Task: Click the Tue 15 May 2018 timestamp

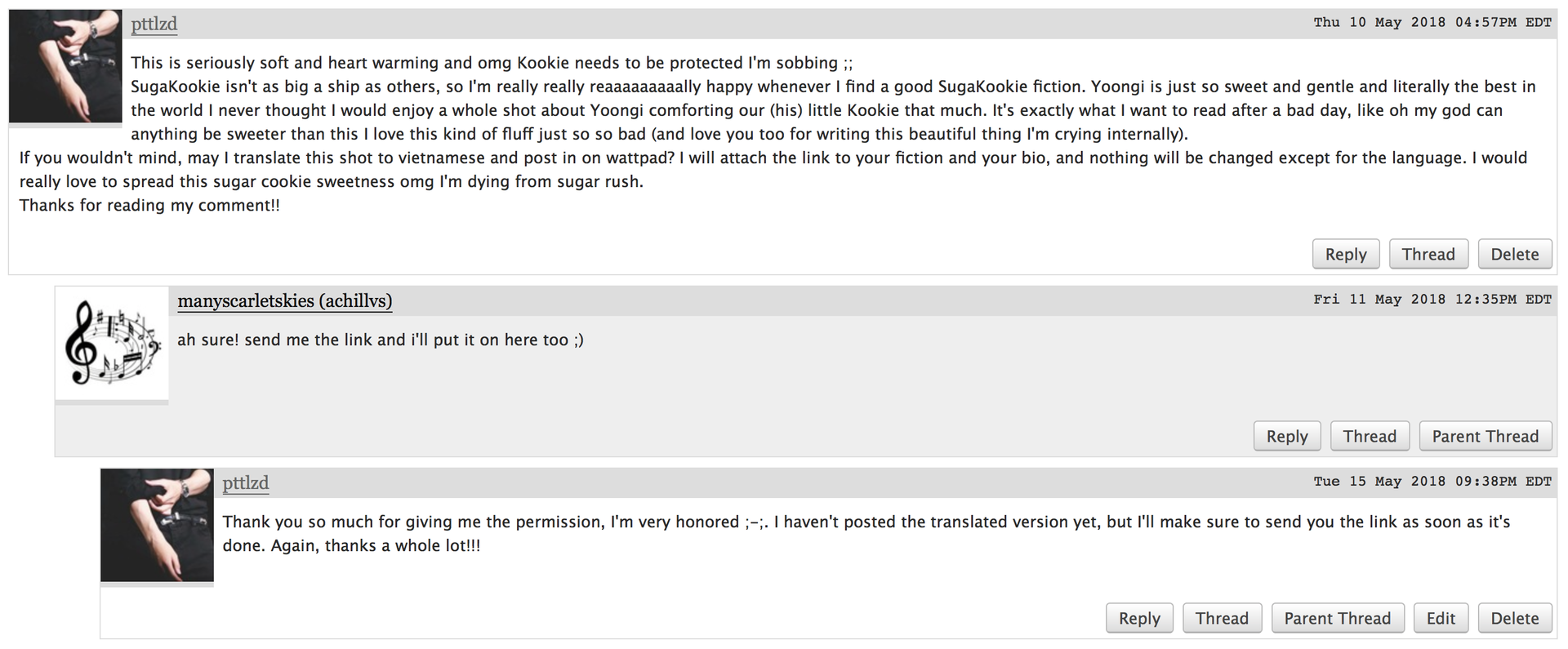Action: pos(1432,482)
